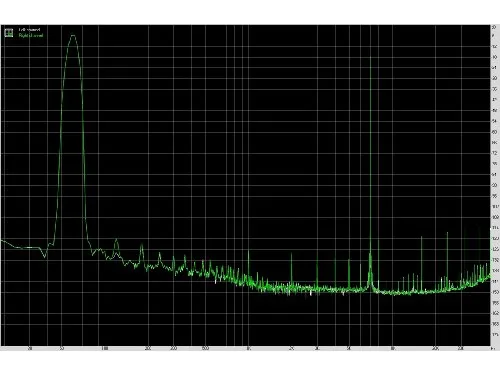Click the top of the large 60 Hz peak
500x375 pixels.
click(73, 35)
